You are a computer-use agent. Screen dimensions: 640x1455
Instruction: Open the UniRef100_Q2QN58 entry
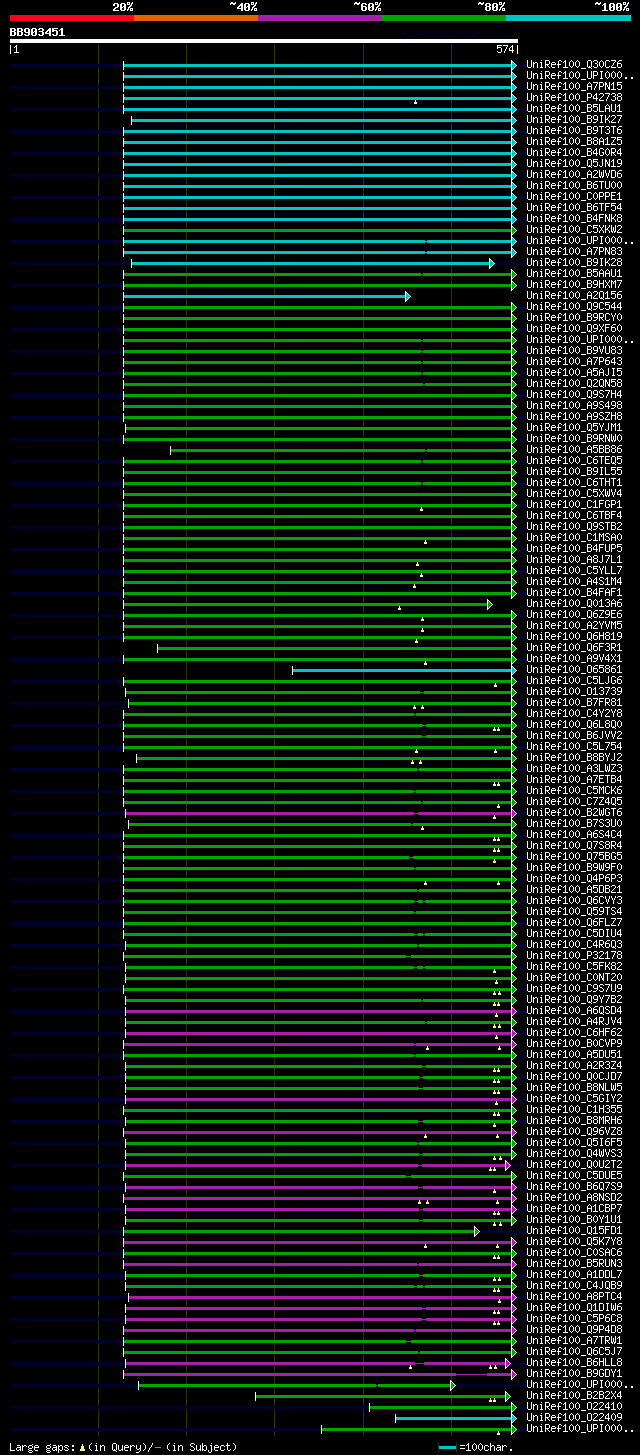click(x=574, y=383)
